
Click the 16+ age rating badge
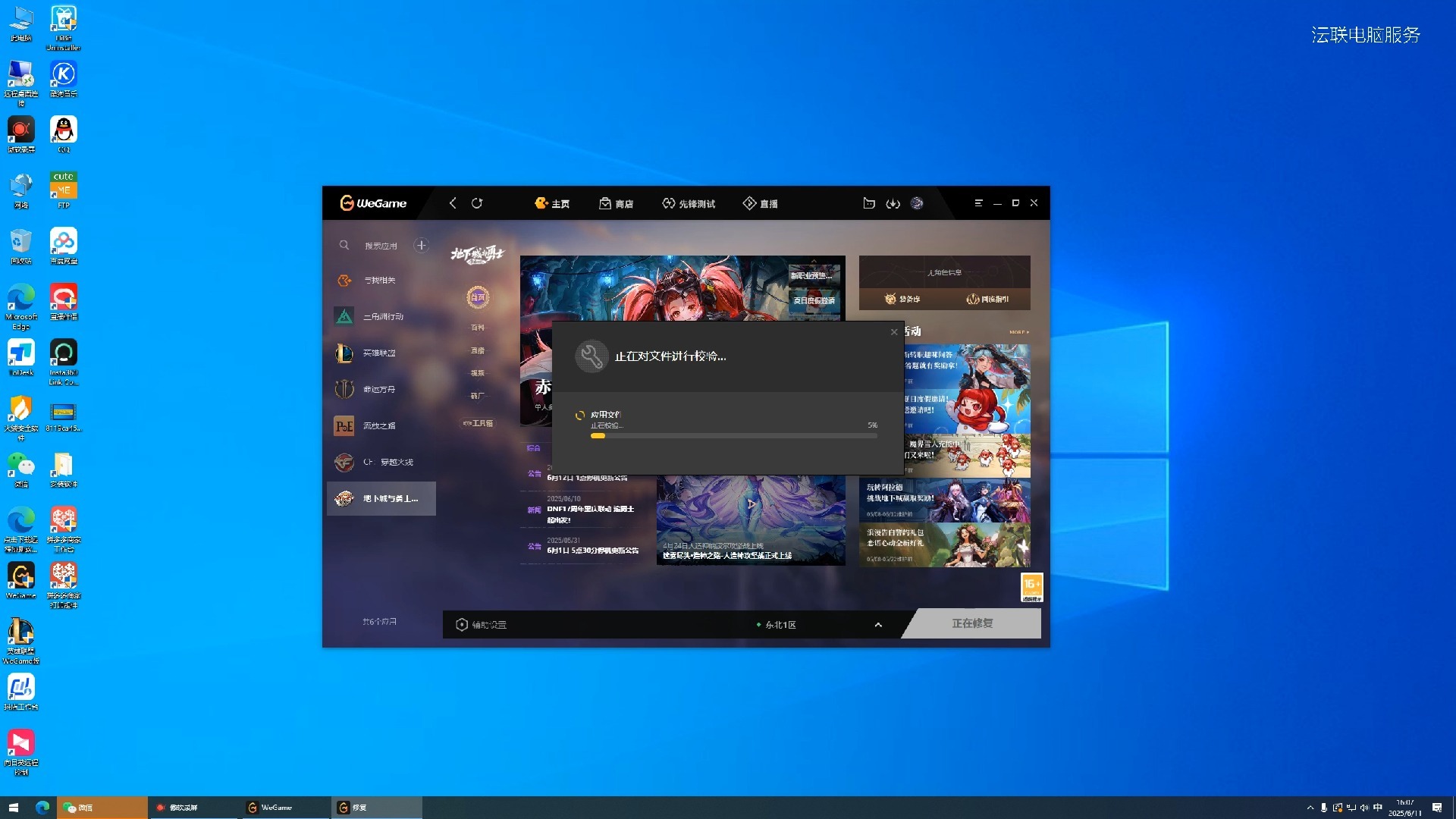pyautogui.click(x=1032, y=587)
